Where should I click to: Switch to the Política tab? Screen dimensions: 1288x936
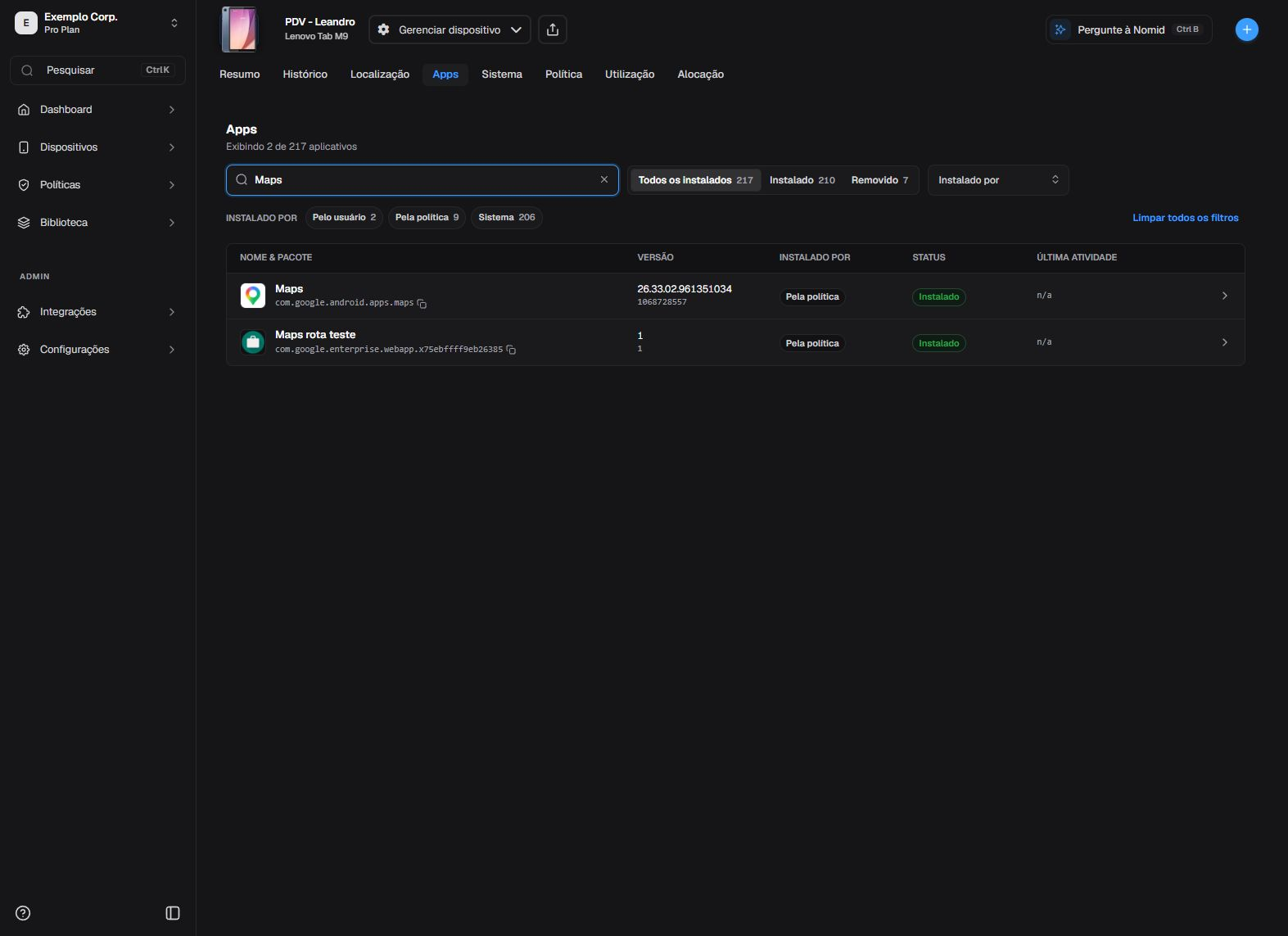(564, 75)
